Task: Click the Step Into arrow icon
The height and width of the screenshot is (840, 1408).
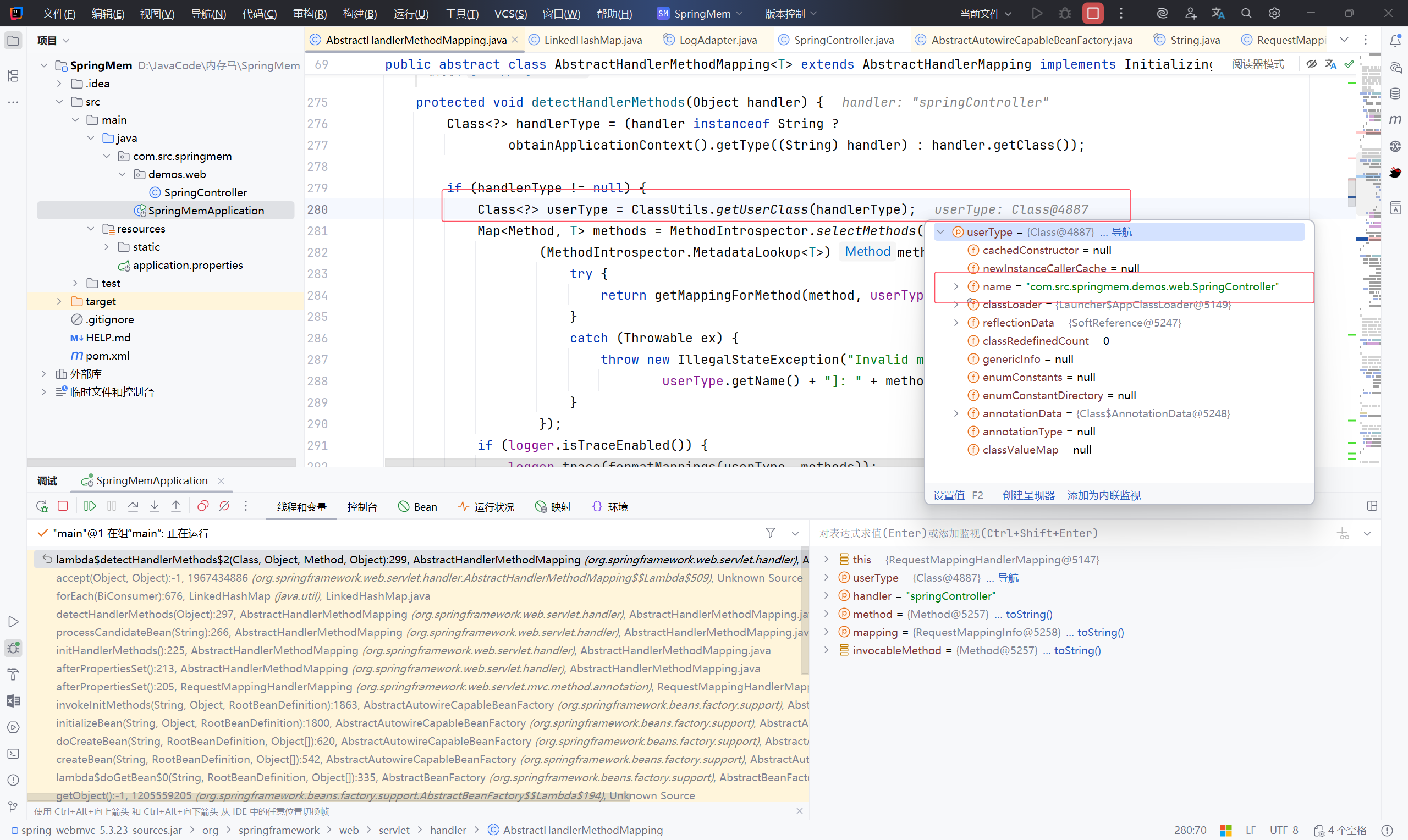Action: click(155, 506)
